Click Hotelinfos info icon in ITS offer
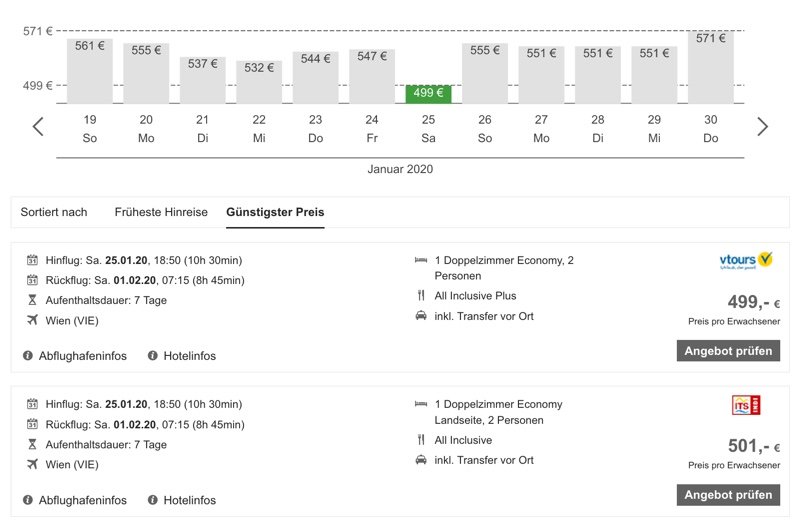 153,500
